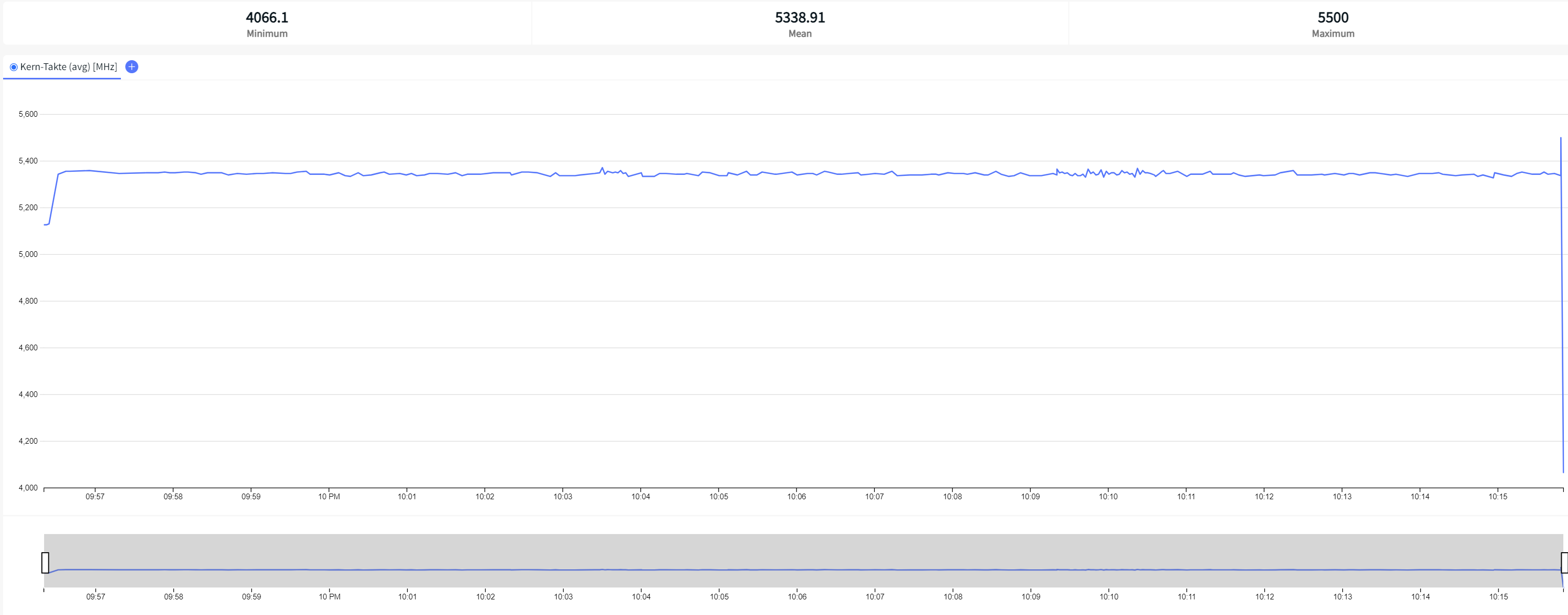1568x615 pixels.
Task: Click the 4,000 y-axis label
Action: [x=28, y=487]
